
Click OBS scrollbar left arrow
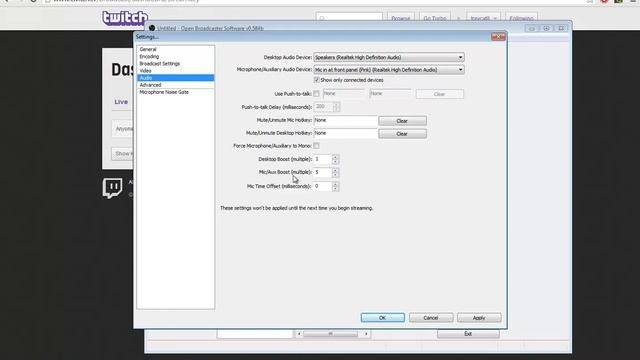click(299, 334)
